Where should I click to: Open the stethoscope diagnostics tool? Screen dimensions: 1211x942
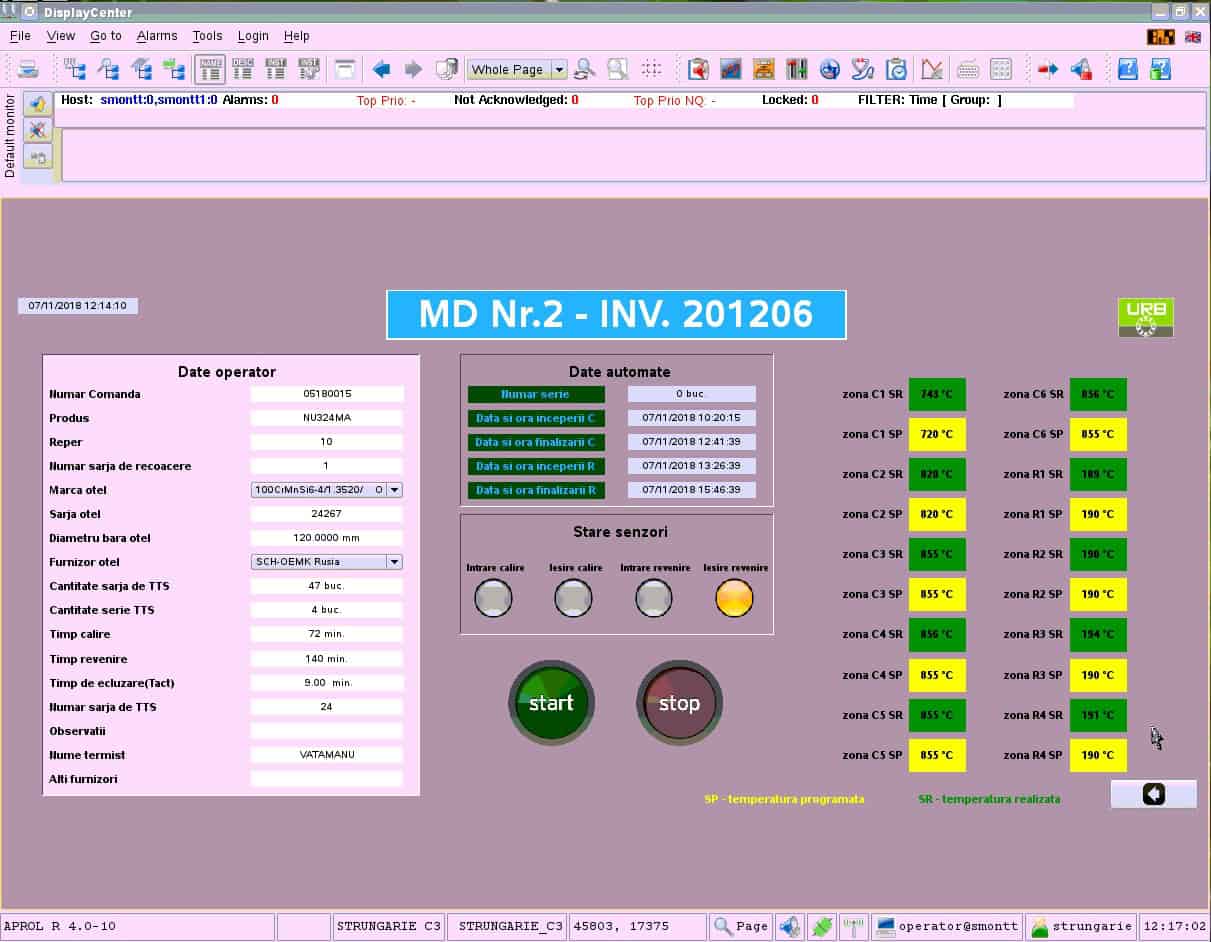tap(862, 69)
